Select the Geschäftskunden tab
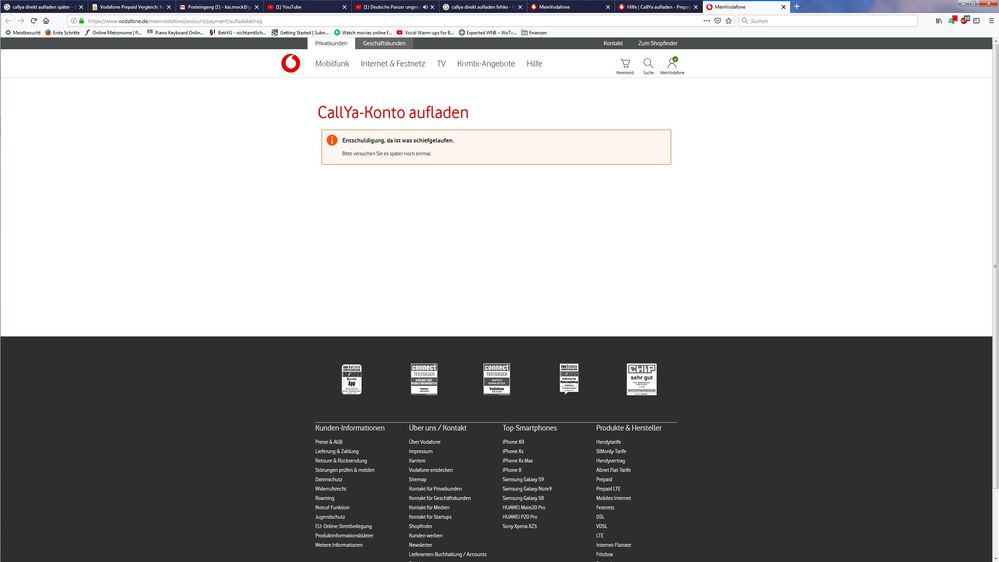This screenshot has height=562, width=999. tap(384, 43)
